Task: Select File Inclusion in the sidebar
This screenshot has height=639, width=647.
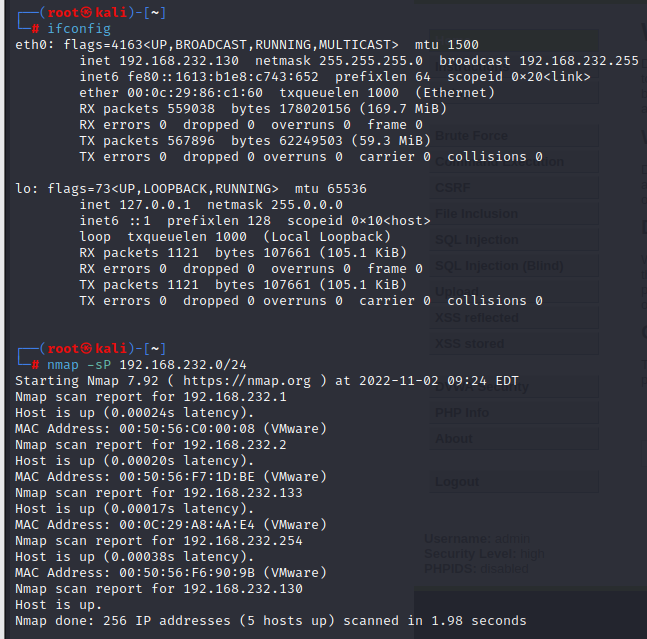Action: tap(477, 213)
